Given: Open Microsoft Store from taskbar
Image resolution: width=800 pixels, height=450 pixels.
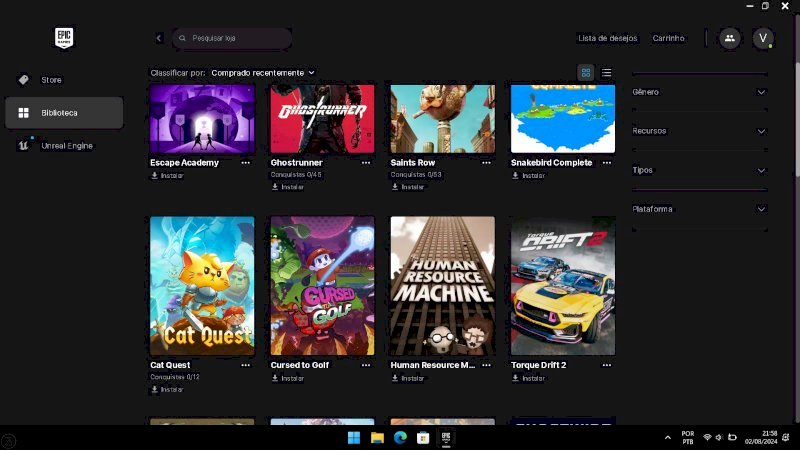Looking at the screenshot, I should pyautogui.click(x=423, y=438).
